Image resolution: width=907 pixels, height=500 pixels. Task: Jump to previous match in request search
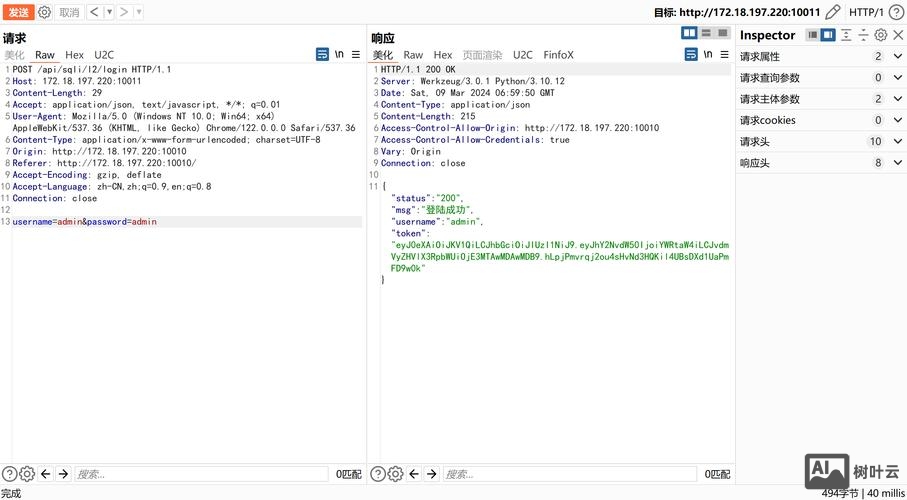click(x=46, y=474)
